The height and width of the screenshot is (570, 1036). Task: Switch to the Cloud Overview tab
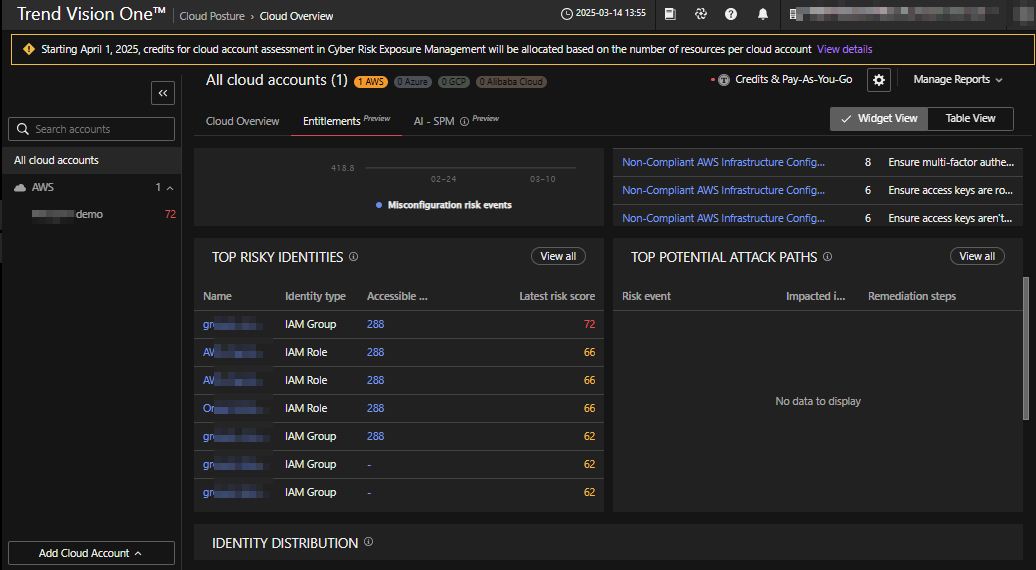point(242,121)
